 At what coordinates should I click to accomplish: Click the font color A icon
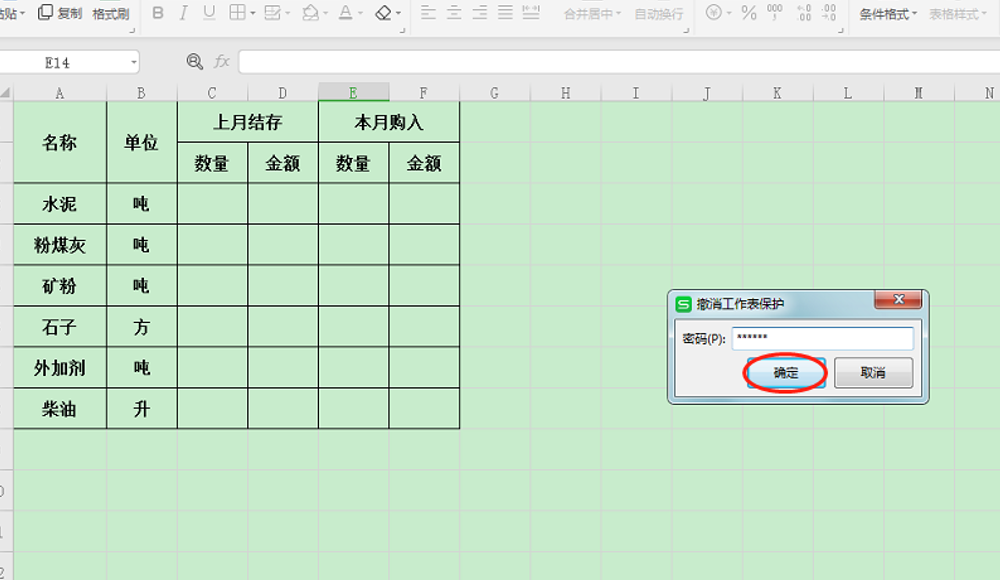point(346,13)
